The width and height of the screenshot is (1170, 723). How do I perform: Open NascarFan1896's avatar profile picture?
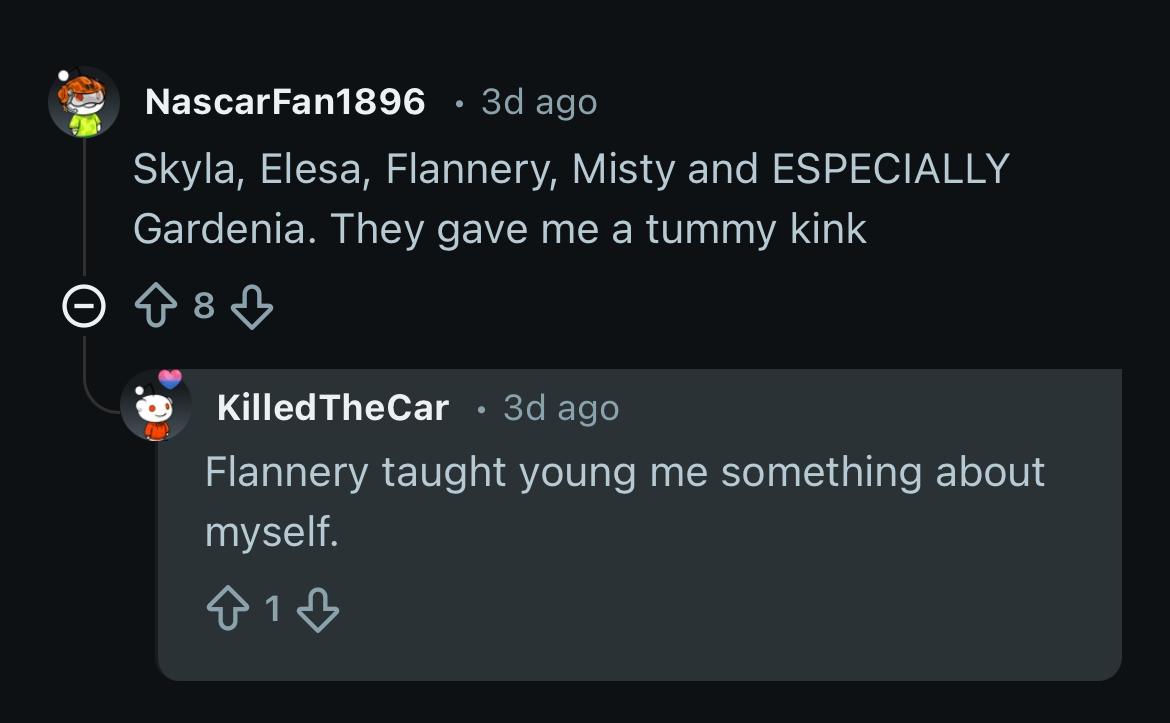[84, 102]
